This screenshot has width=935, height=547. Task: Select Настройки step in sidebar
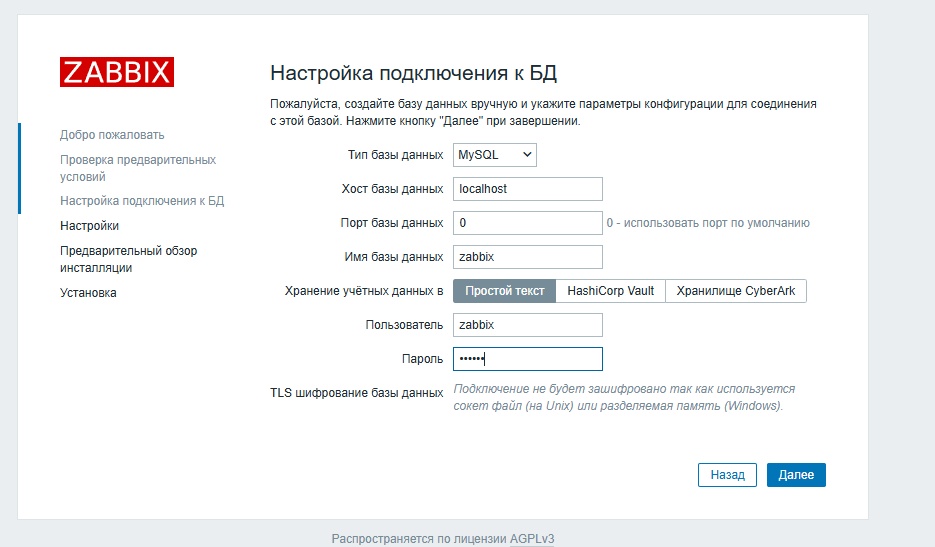89,226
